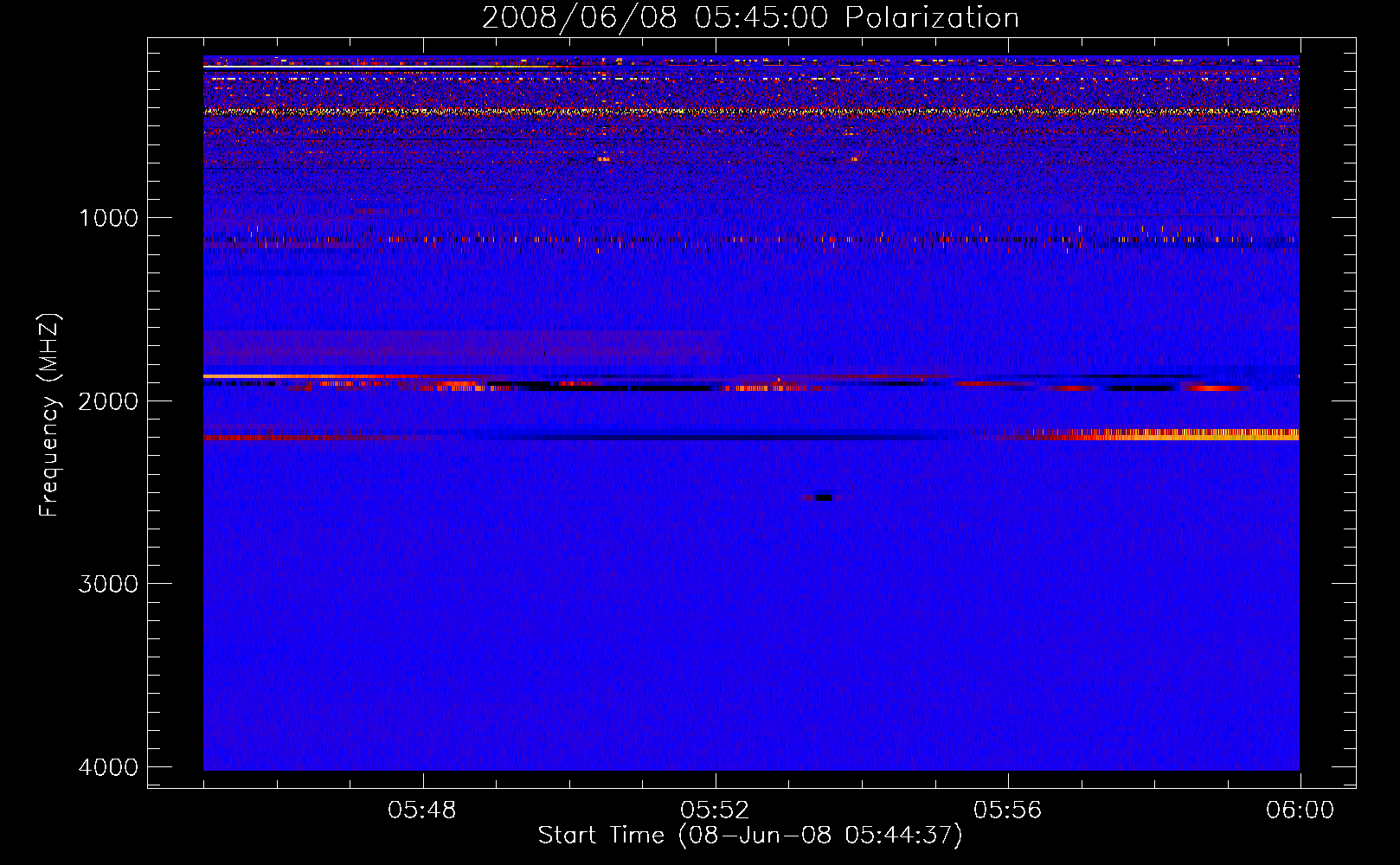
Task: Click the 'Frequency (MHZ)' y-axis label
Action: [x=50, y=415]
